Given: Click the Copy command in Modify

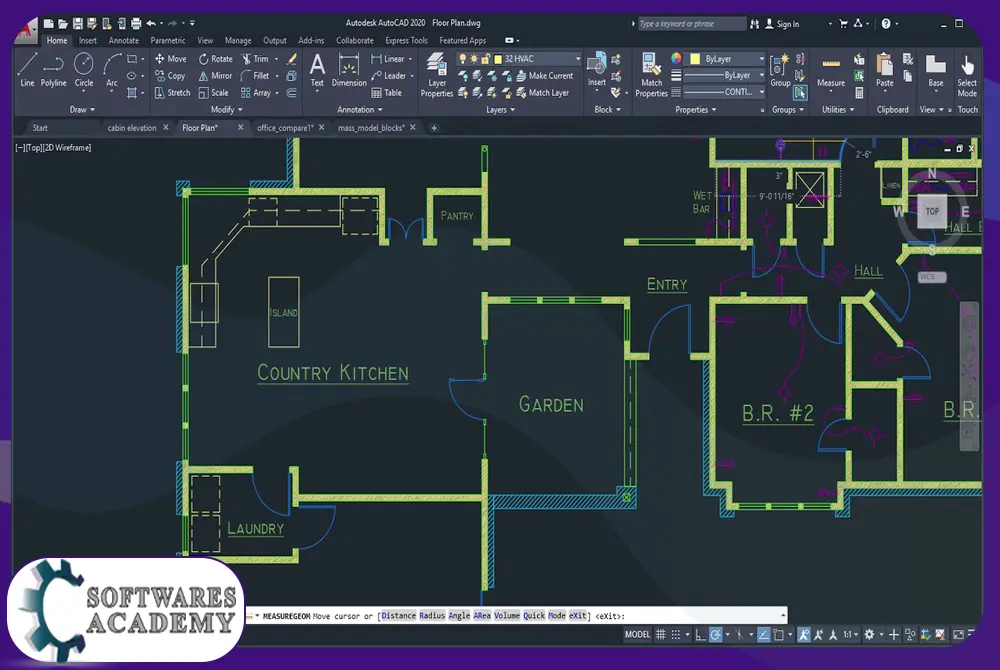Looking at the screenshot, I should point(170,76).
